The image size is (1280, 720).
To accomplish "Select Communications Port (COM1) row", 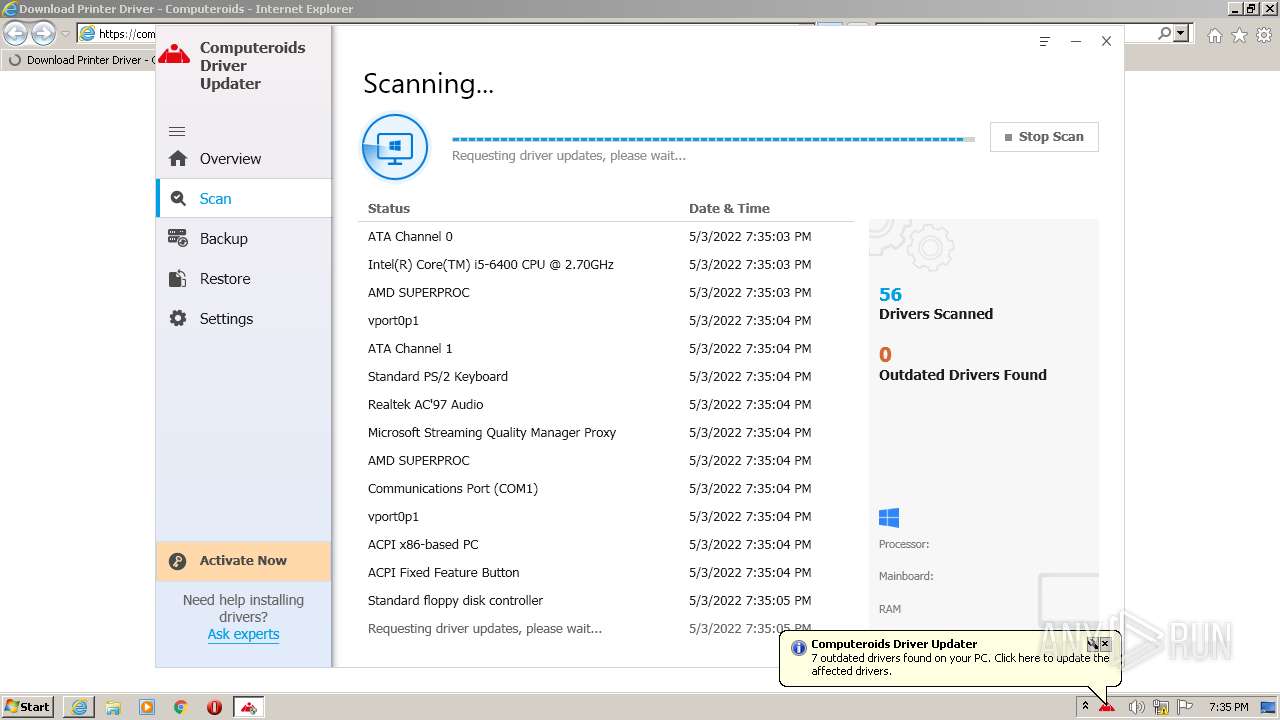I will tap(606, 489).
